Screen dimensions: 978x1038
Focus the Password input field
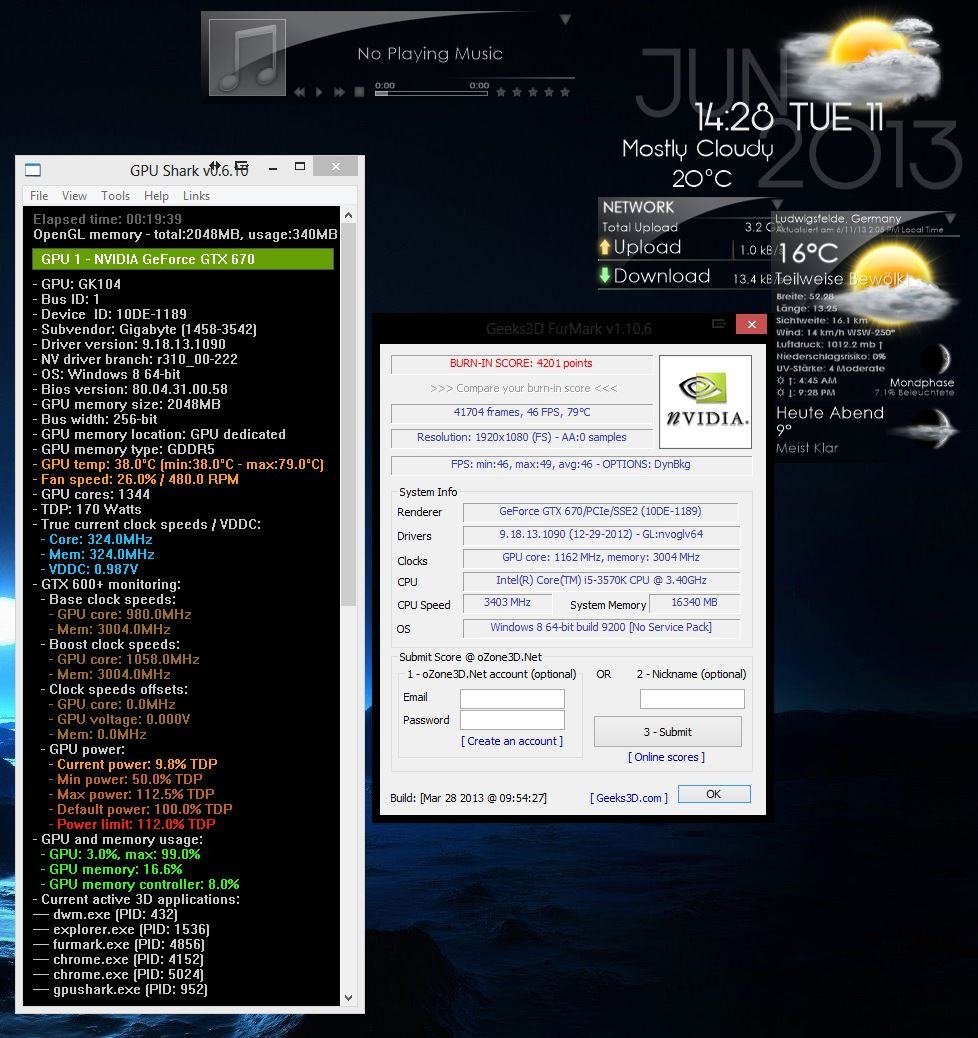(513, 720)
